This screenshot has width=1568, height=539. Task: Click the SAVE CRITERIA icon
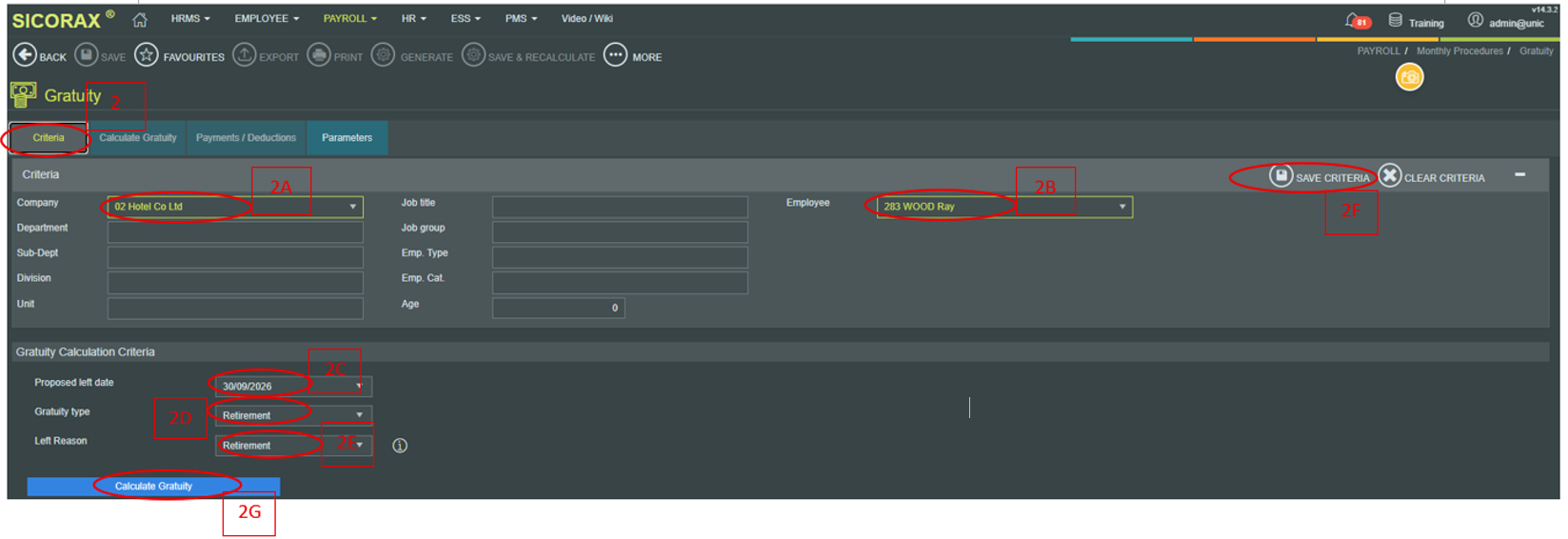point(1280,175)
